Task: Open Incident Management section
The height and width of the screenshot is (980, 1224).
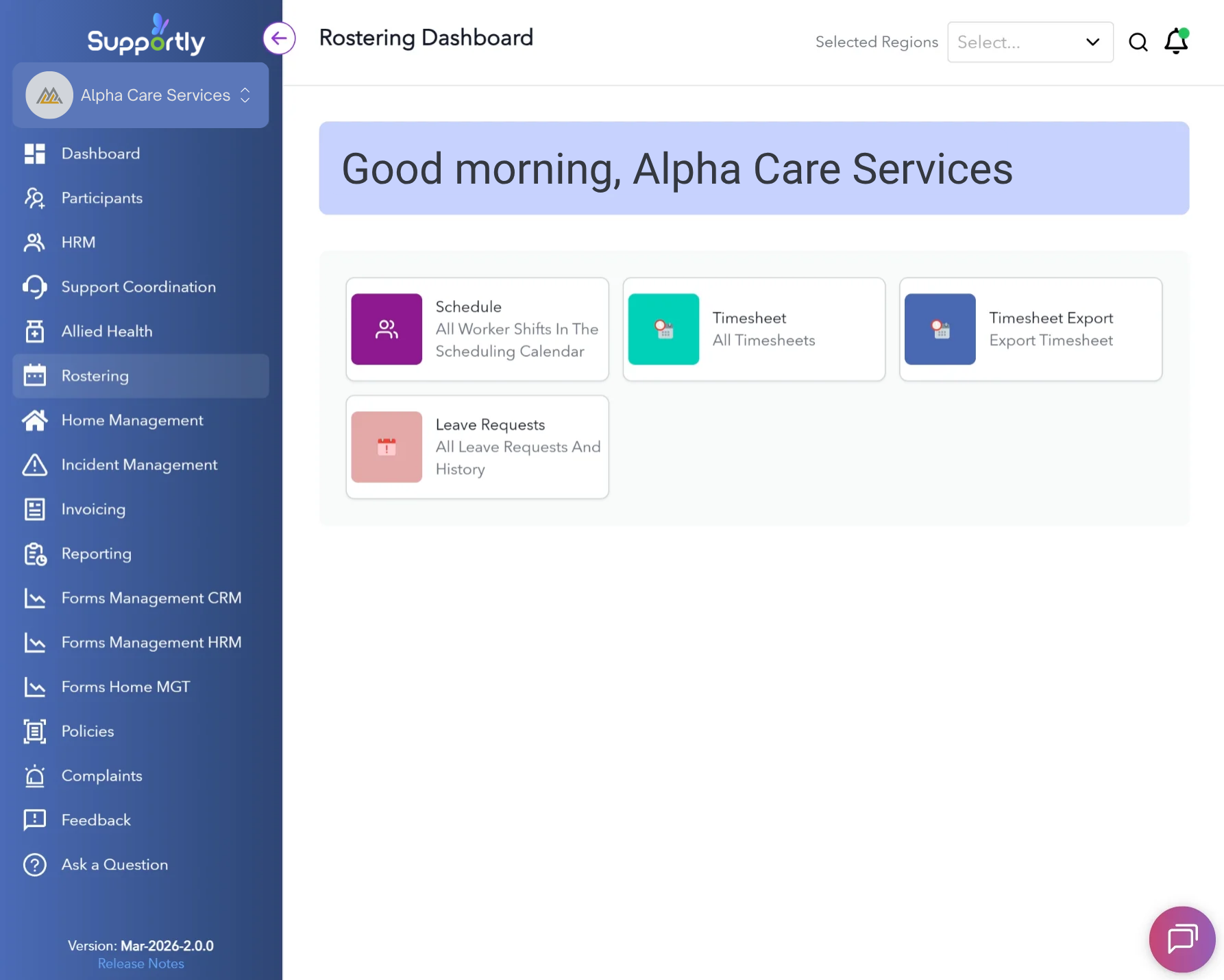Action: point(140,465)
